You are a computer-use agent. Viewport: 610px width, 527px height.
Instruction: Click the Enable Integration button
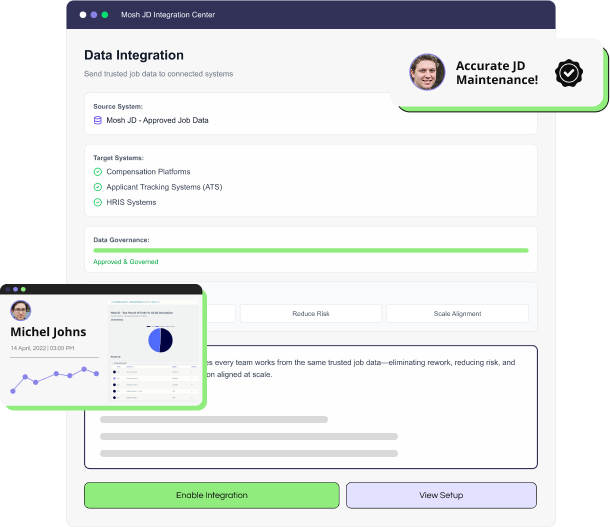click(211, 495)
